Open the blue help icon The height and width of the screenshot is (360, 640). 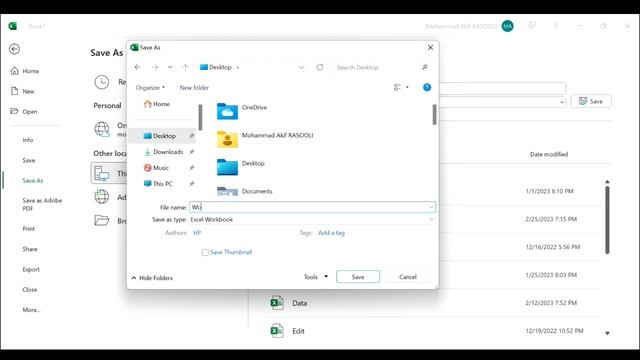click(427, 87)
